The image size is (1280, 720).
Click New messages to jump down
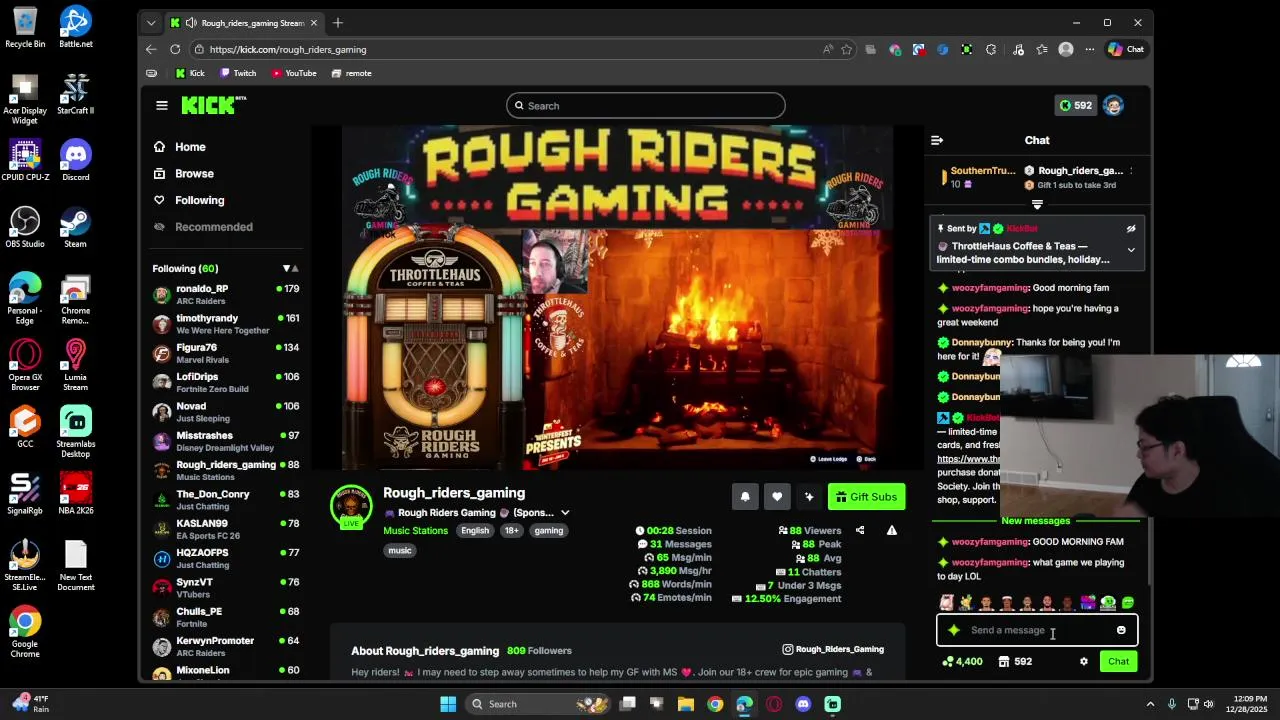click(x=1036, y=521)
